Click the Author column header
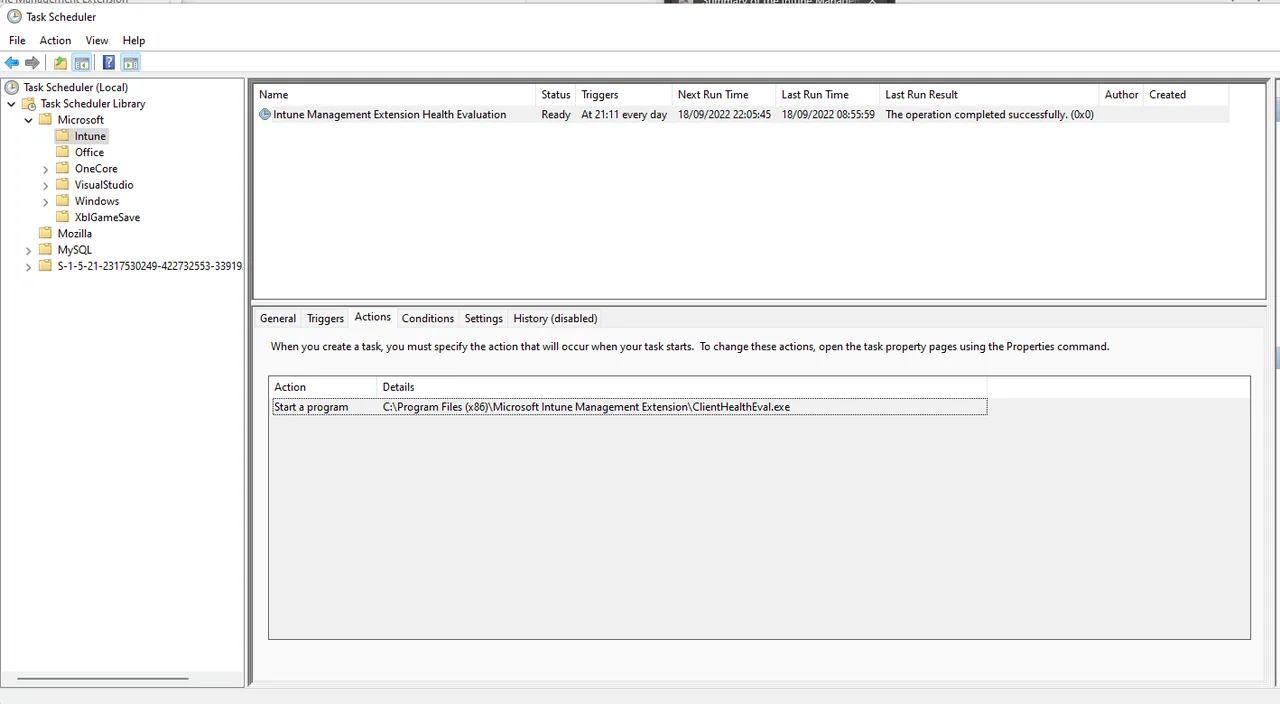 (1121, 95)
